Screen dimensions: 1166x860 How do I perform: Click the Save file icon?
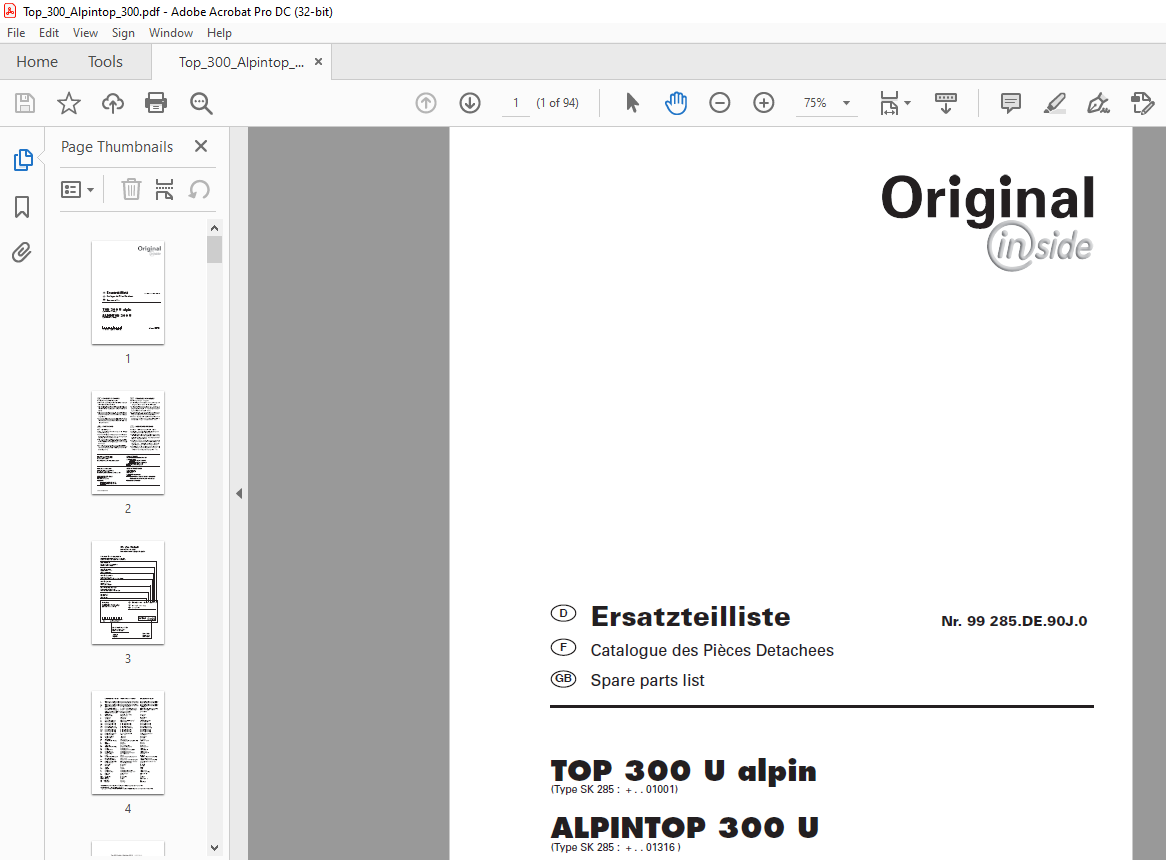pos(25,103)
